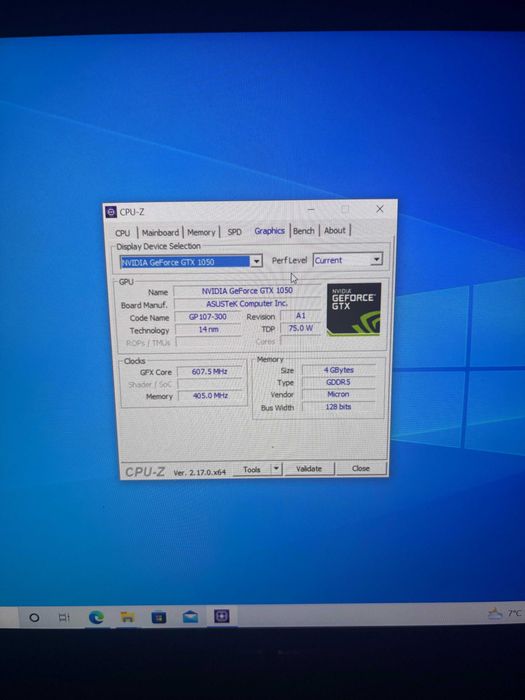Switch to the Mainboard tab
The image size is (525, 700).
(x=160, y=233)
